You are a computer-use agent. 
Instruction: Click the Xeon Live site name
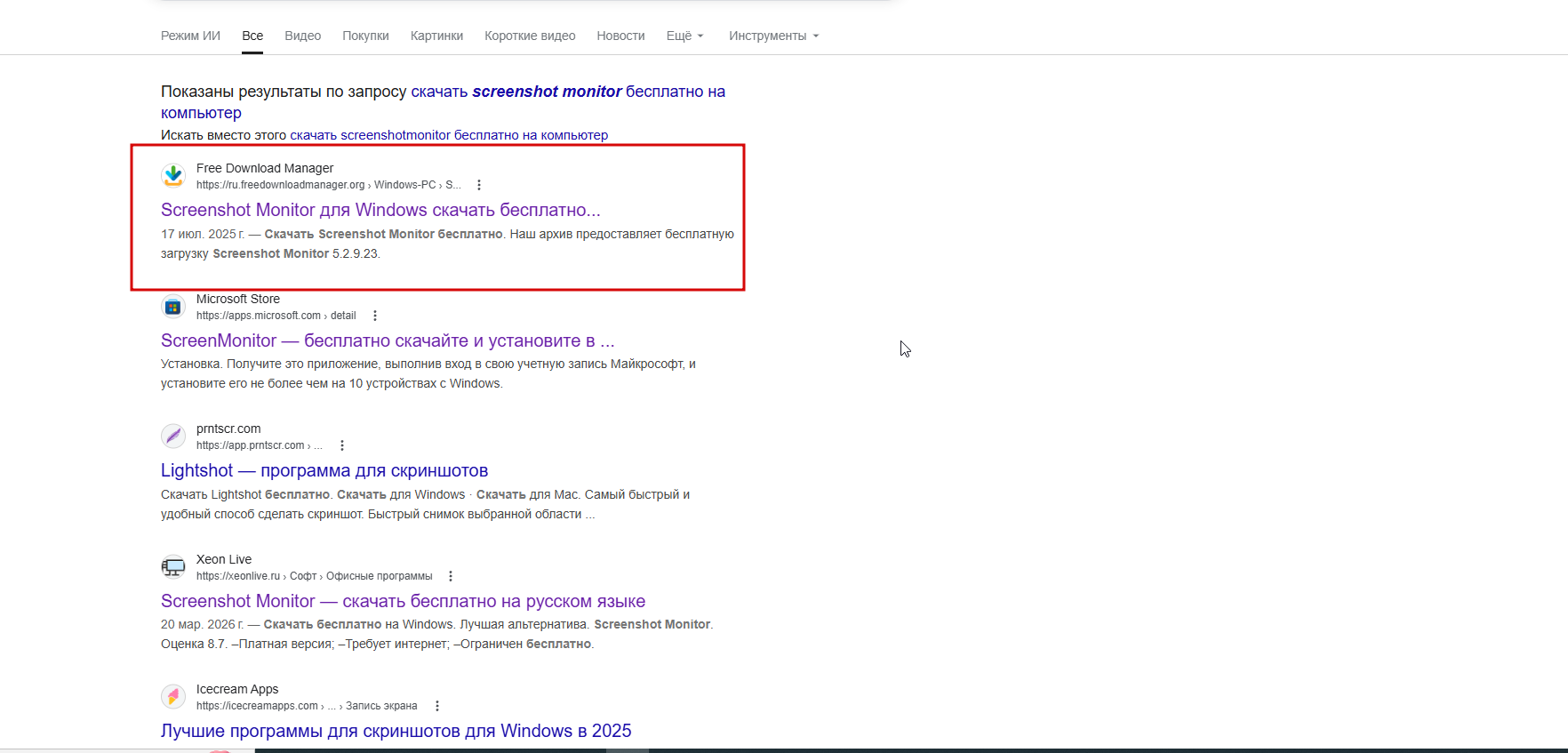coord(224,559)
